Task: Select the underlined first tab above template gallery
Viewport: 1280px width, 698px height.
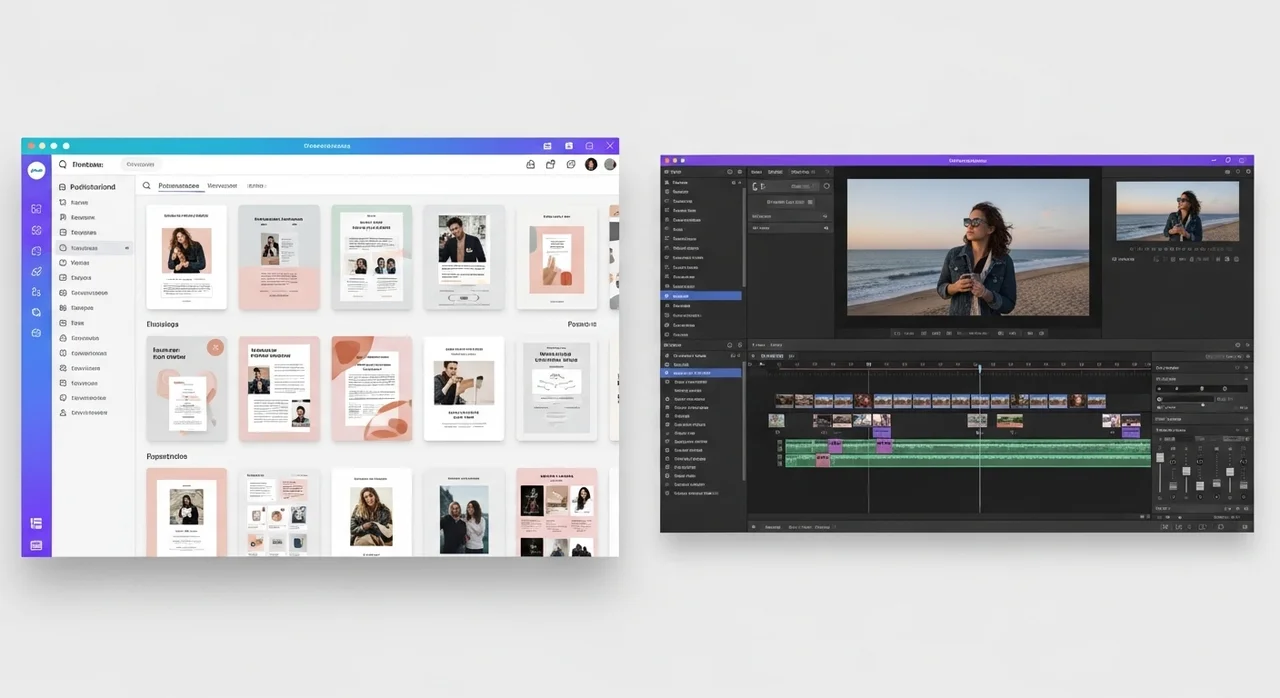Action: [x=178, y=186]
